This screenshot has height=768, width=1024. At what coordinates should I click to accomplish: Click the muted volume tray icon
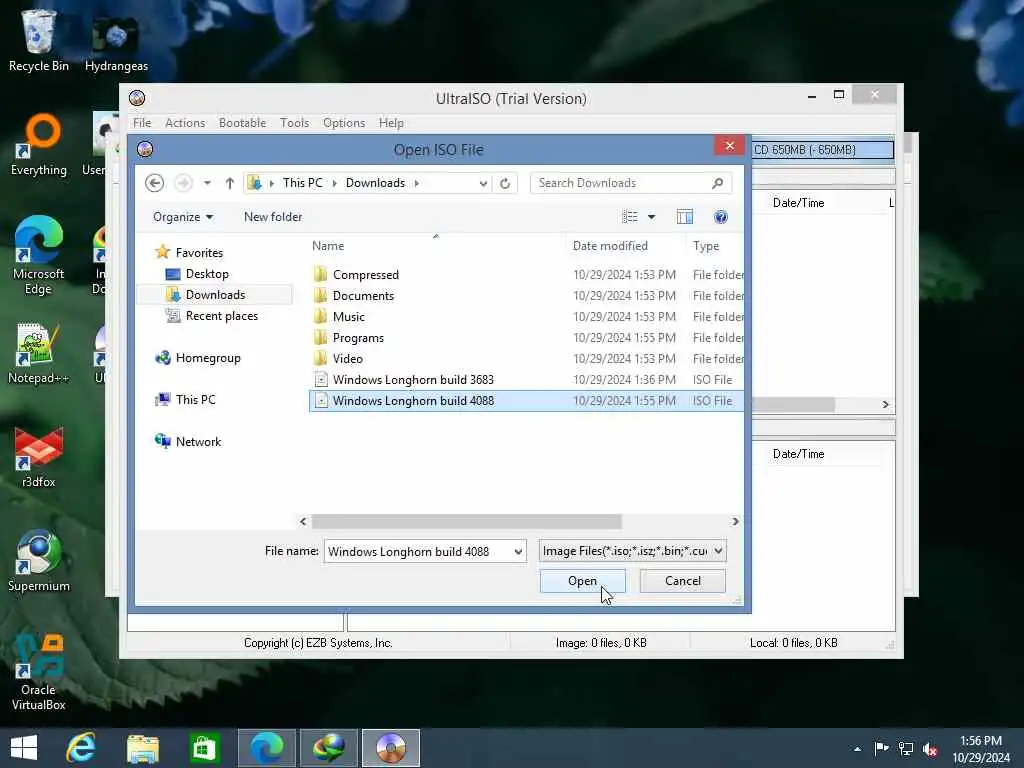pos(930,749)
